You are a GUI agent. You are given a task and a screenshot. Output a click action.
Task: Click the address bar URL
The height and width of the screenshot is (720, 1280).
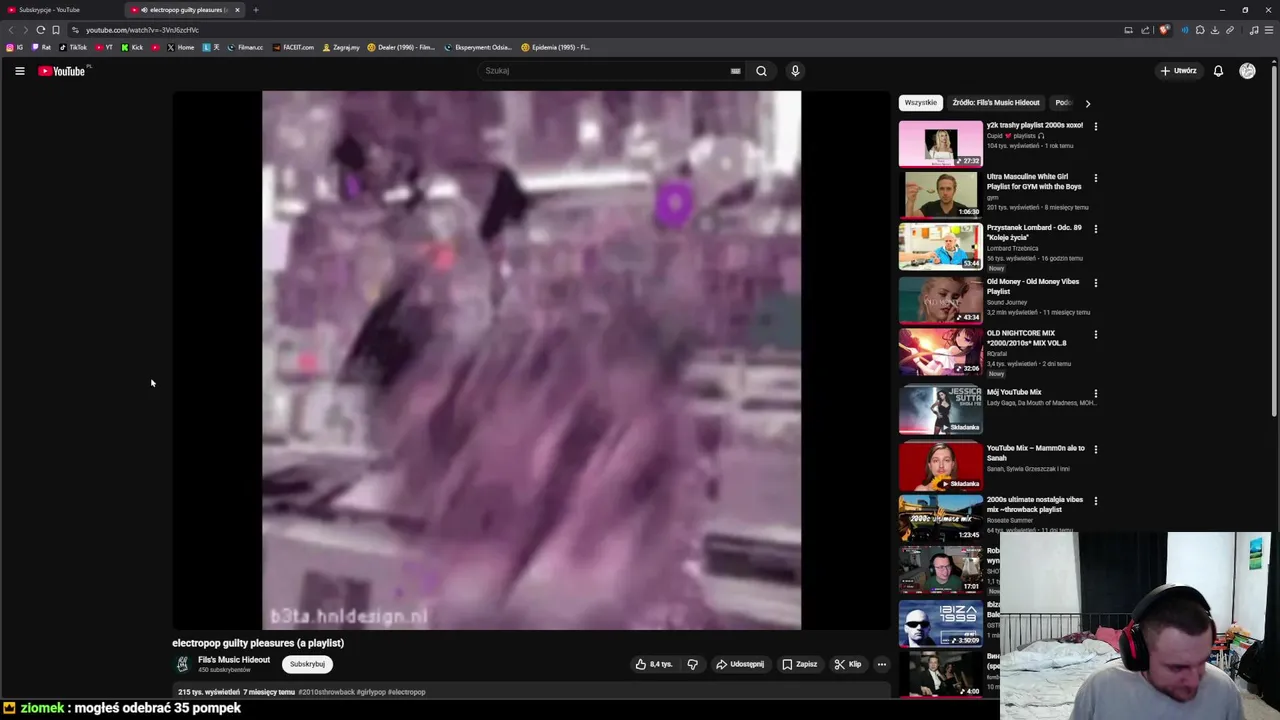click(x=142, y=30)
